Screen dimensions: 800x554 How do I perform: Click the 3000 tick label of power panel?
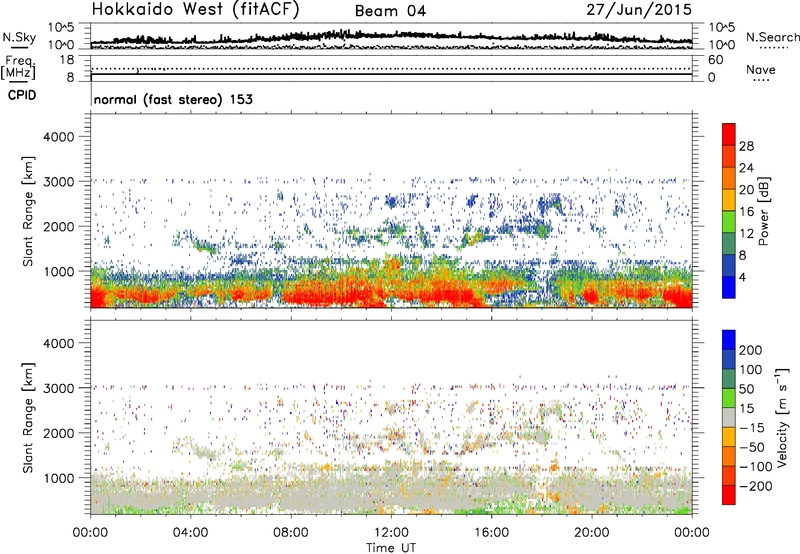coord(58,182)
